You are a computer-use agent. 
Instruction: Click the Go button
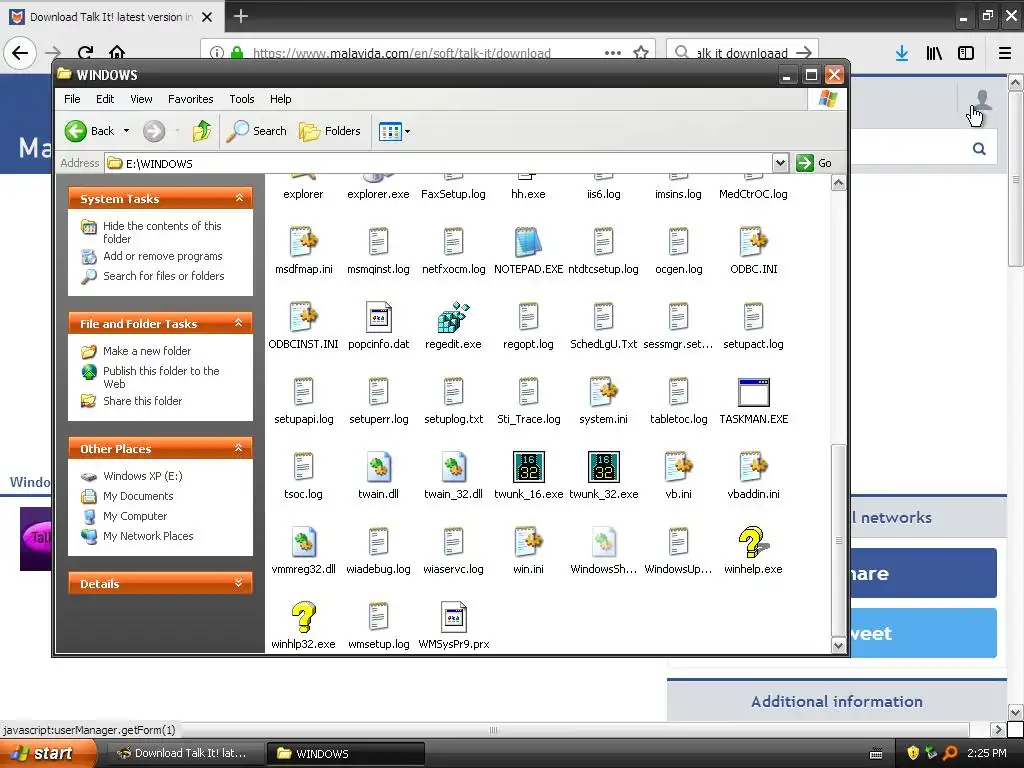coord(814,163)
